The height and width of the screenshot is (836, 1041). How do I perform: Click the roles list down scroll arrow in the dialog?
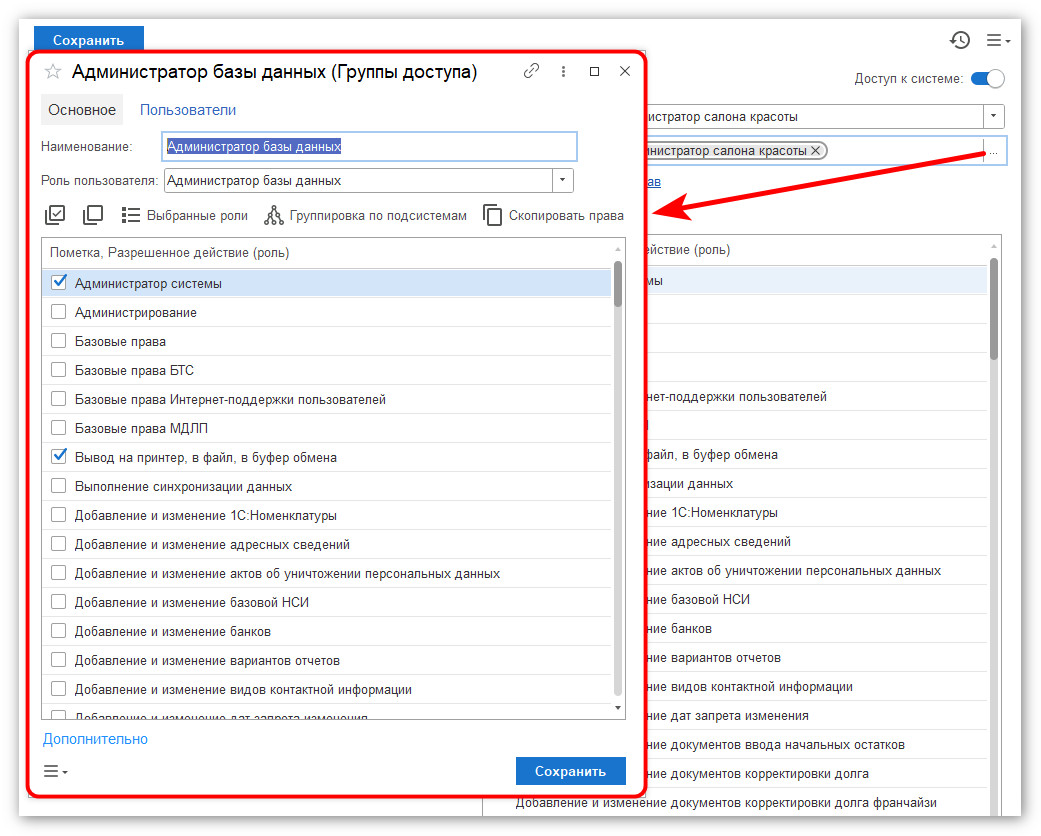[x=618, y=708]
